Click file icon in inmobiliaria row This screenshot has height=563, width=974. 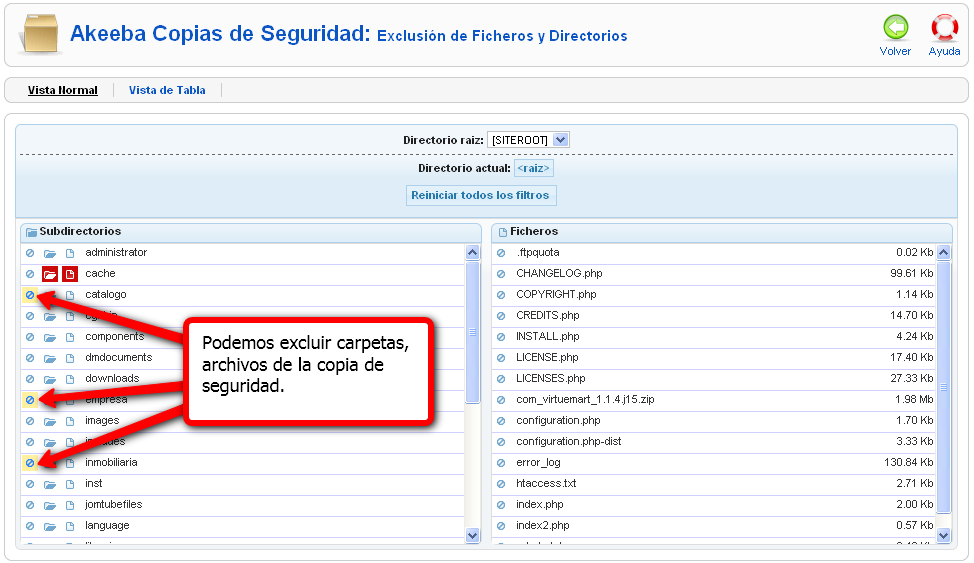tap(70, 464)
